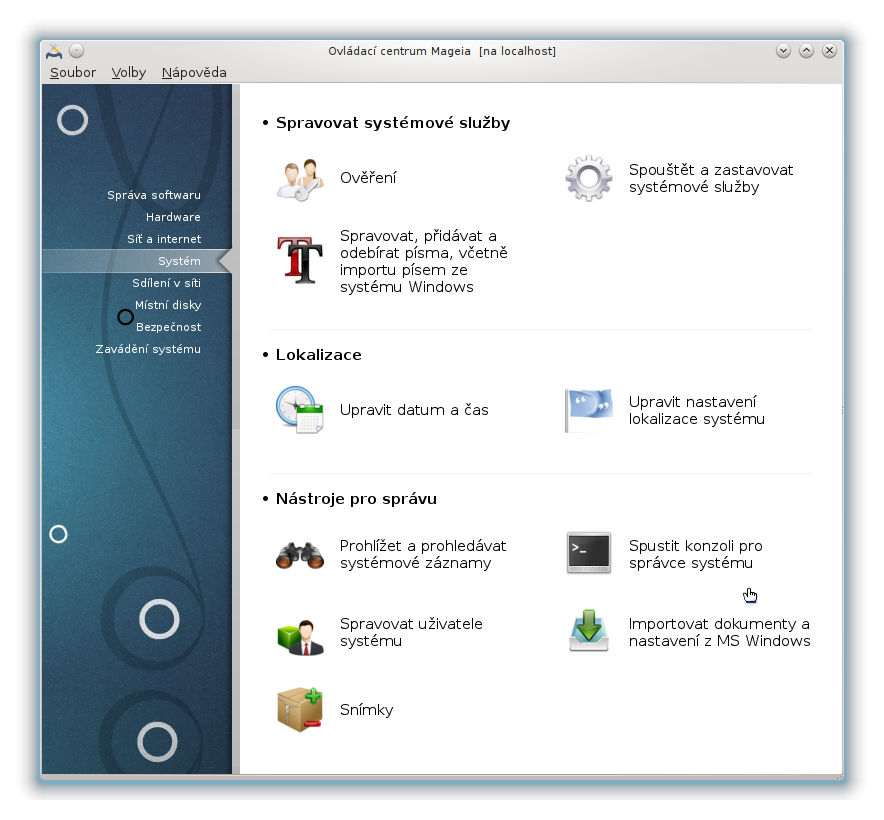Screen dimensions: 884x820
Task: Click the red T fonts icon
Action: click(300, 260)
